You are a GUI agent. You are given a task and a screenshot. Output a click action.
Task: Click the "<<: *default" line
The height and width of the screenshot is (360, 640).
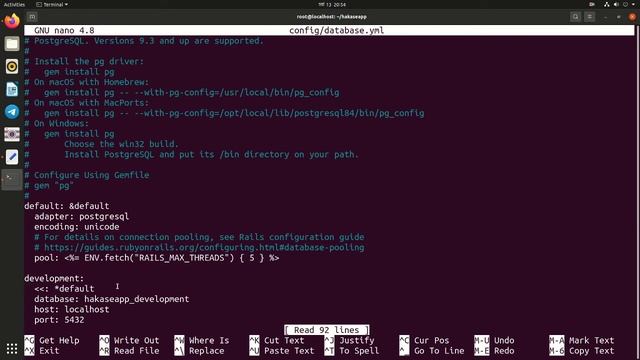coord(64,289)
